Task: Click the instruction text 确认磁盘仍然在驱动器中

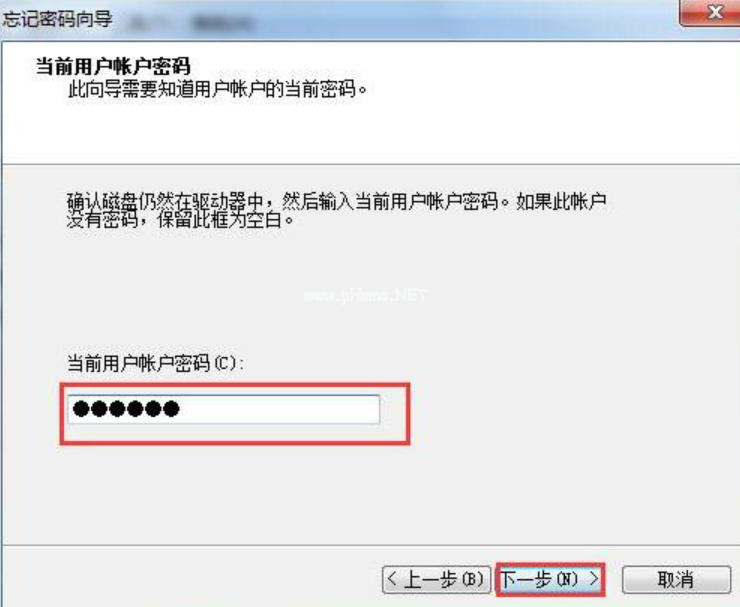Action: point(165,202)
